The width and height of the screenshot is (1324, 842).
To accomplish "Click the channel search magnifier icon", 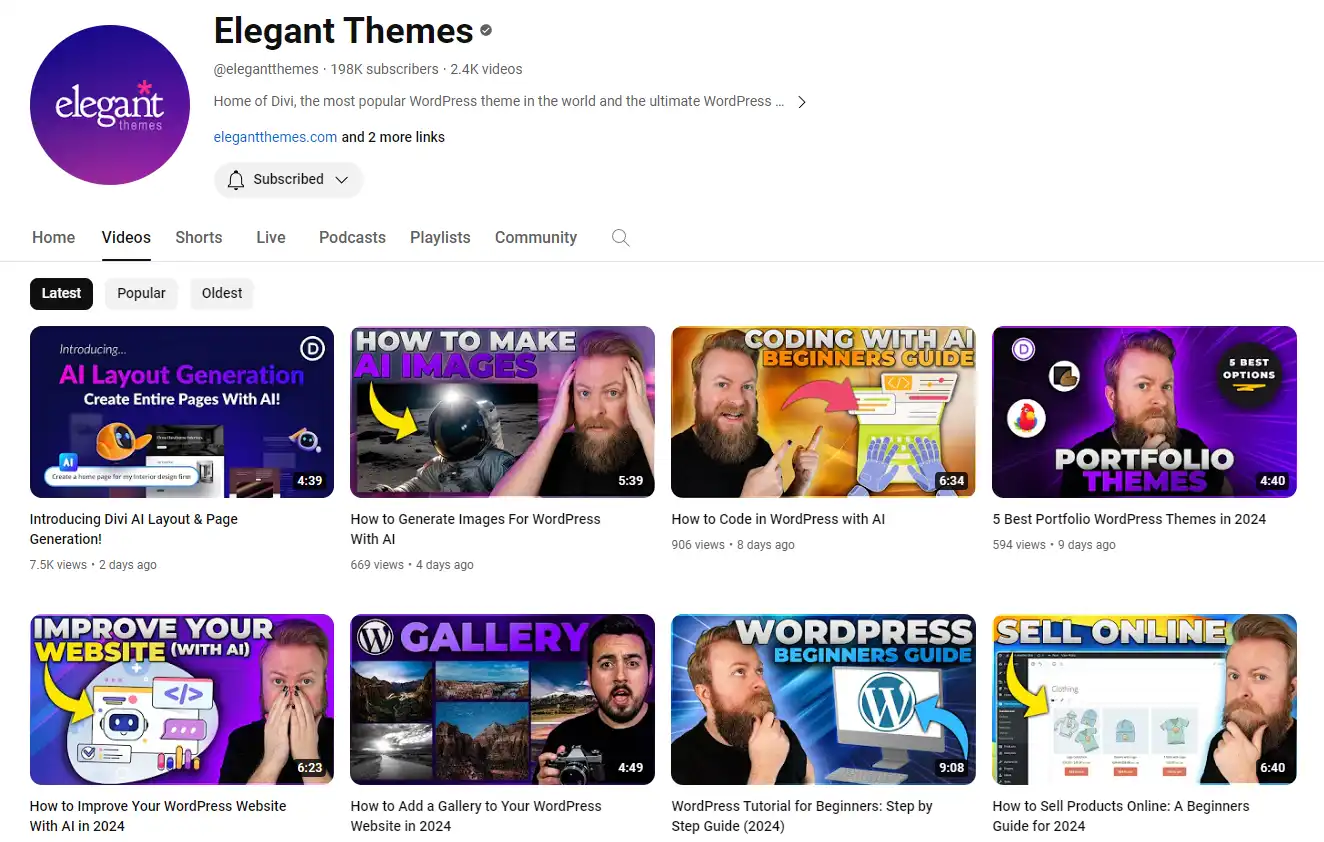I will (620, 238).
